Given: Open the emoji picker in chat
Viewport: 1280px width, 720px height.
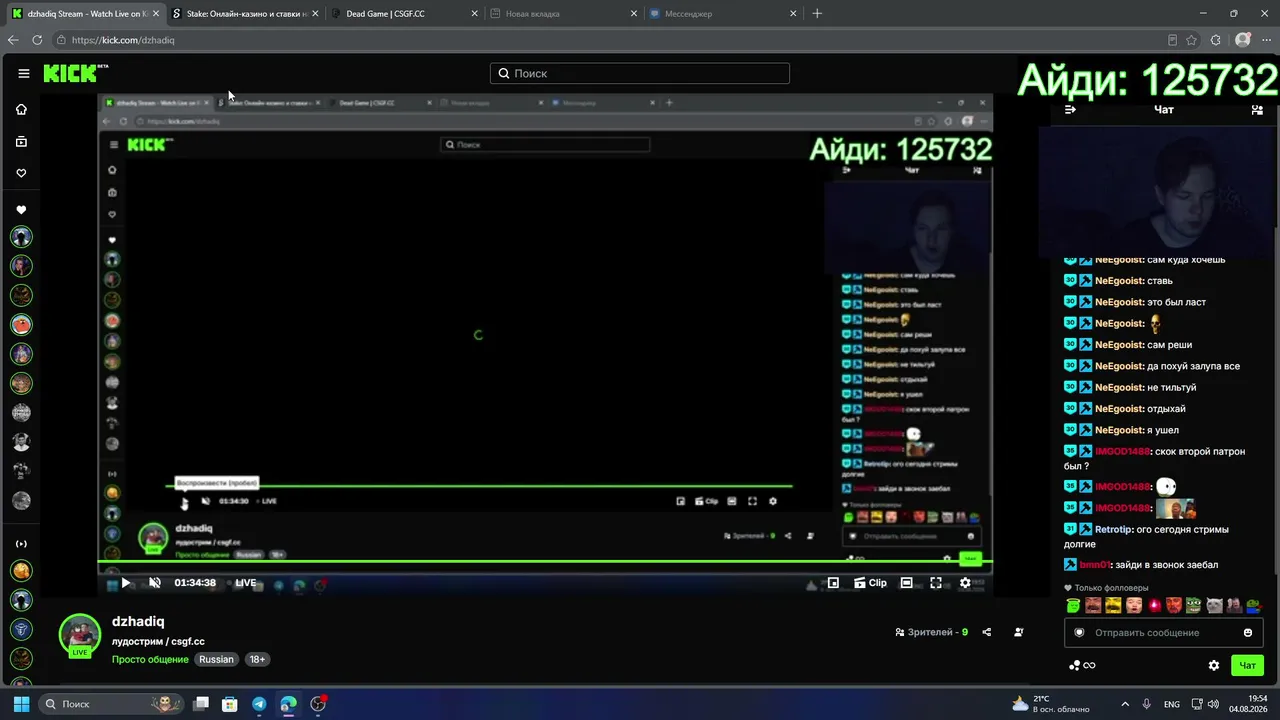Looking at the screenshot, I should point(1247,632).
